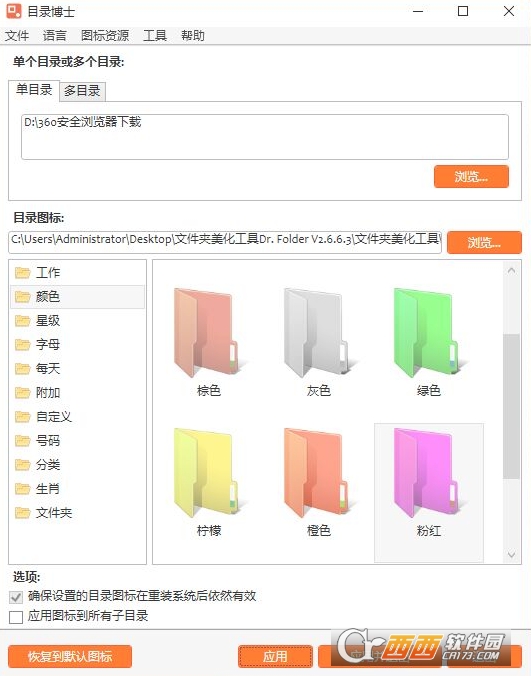Select 生肖 category label
Image resolution: width=531 pixels, height=676 pixels.
48,489
